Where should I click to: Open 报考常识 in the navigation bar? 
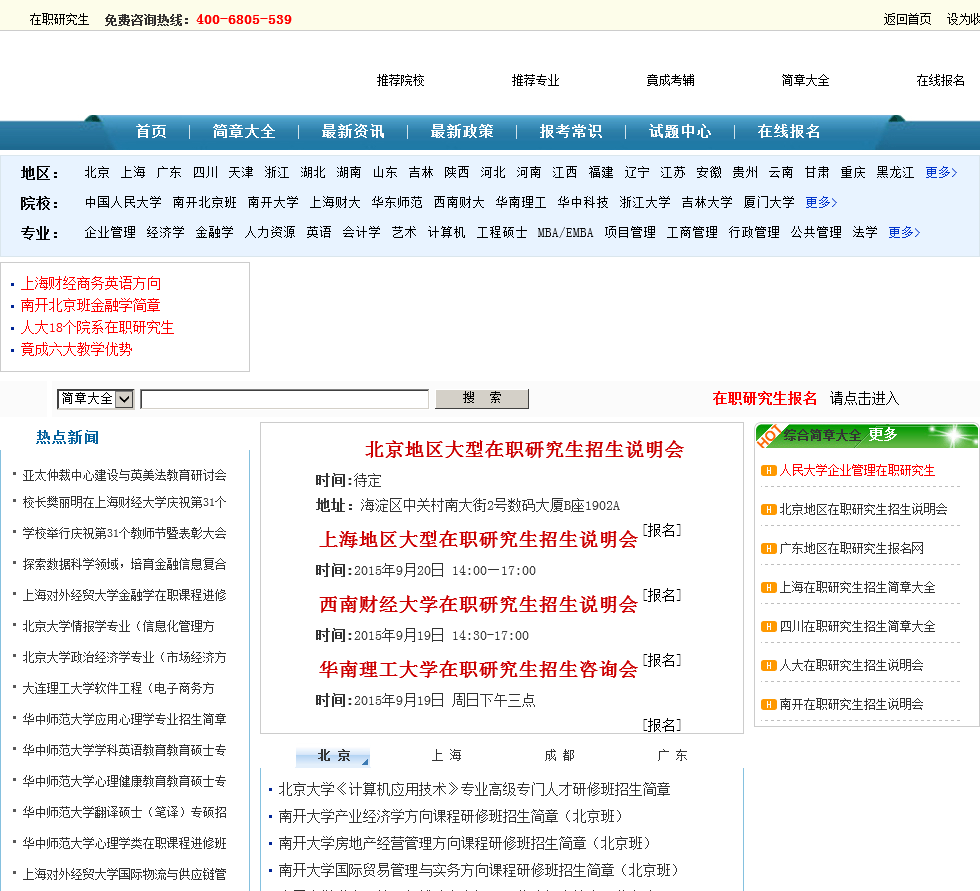click(x=571, y=131)
